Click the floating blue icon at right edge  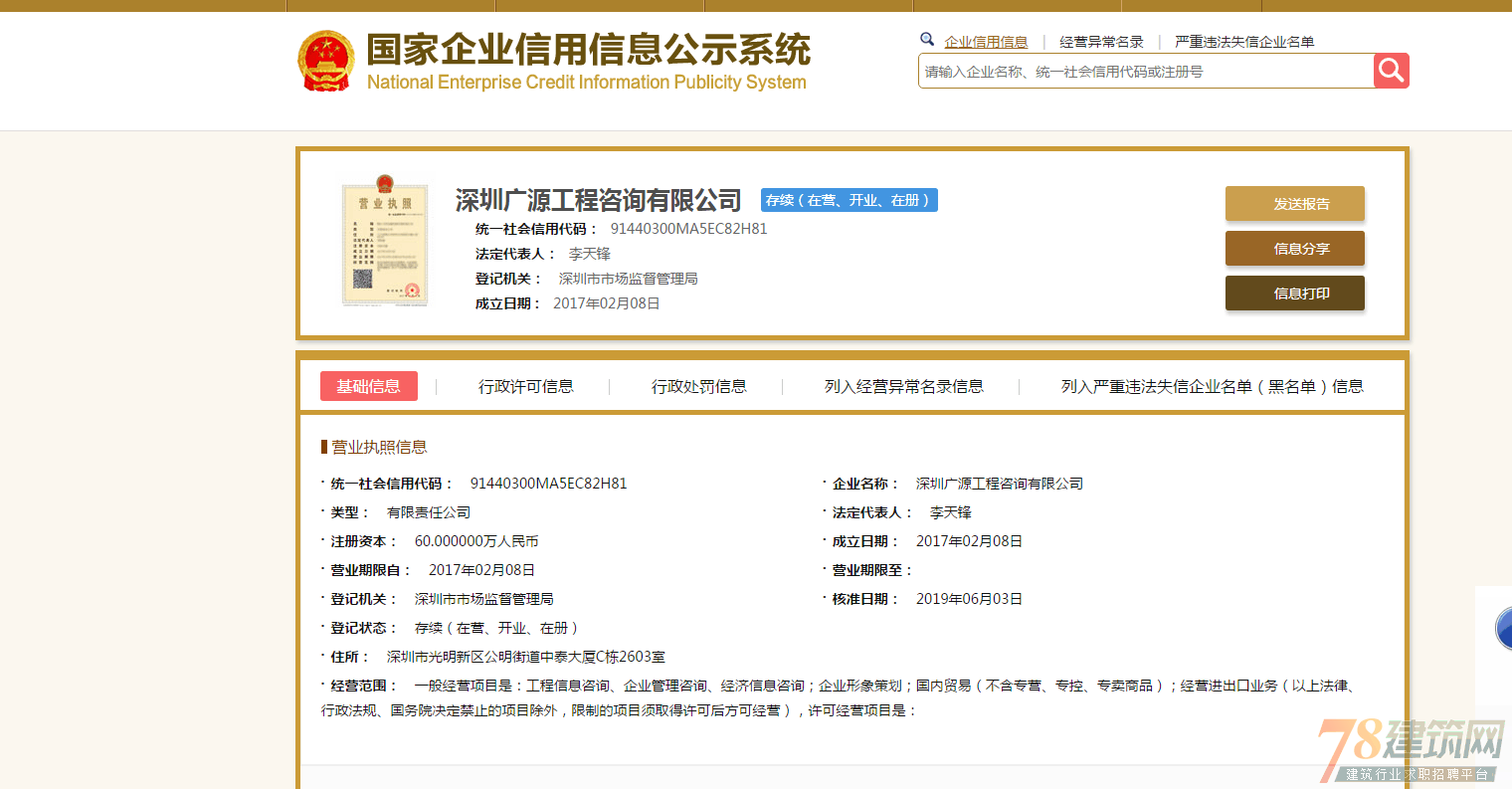click(1503, 629)
